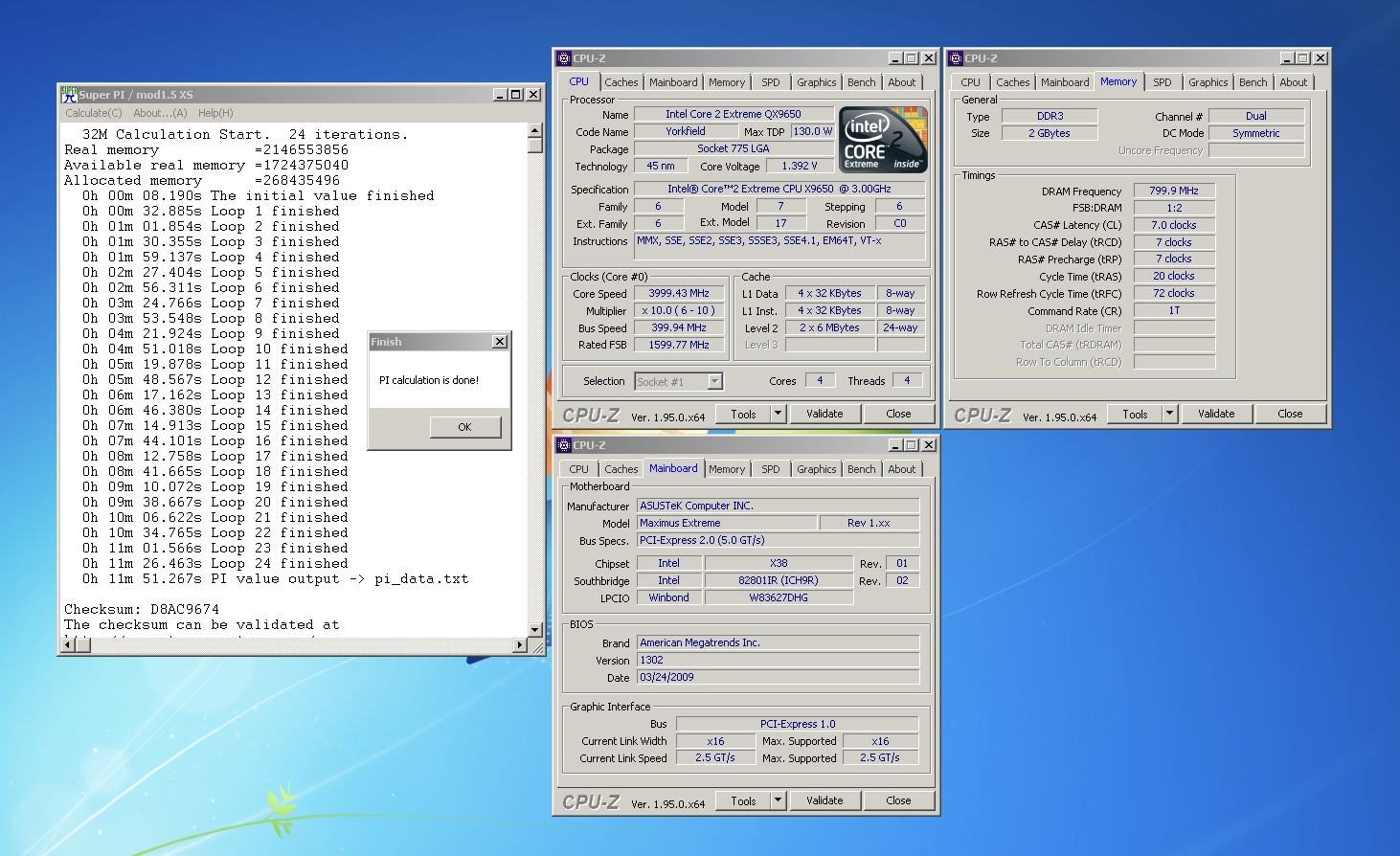Open About menu in Super PI
The image size is (1400, 856).
pos(160,113)
